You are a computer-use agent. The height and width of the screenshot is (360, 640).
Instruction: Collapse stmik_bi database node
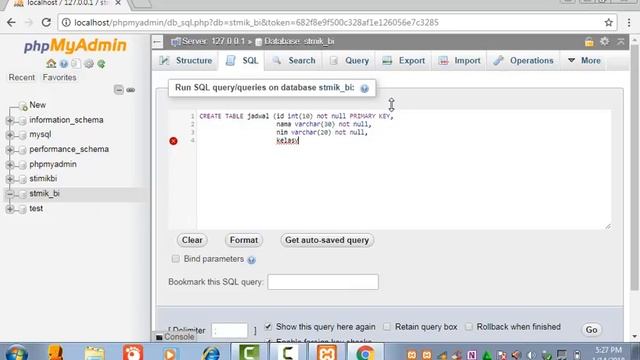[10, 194]
